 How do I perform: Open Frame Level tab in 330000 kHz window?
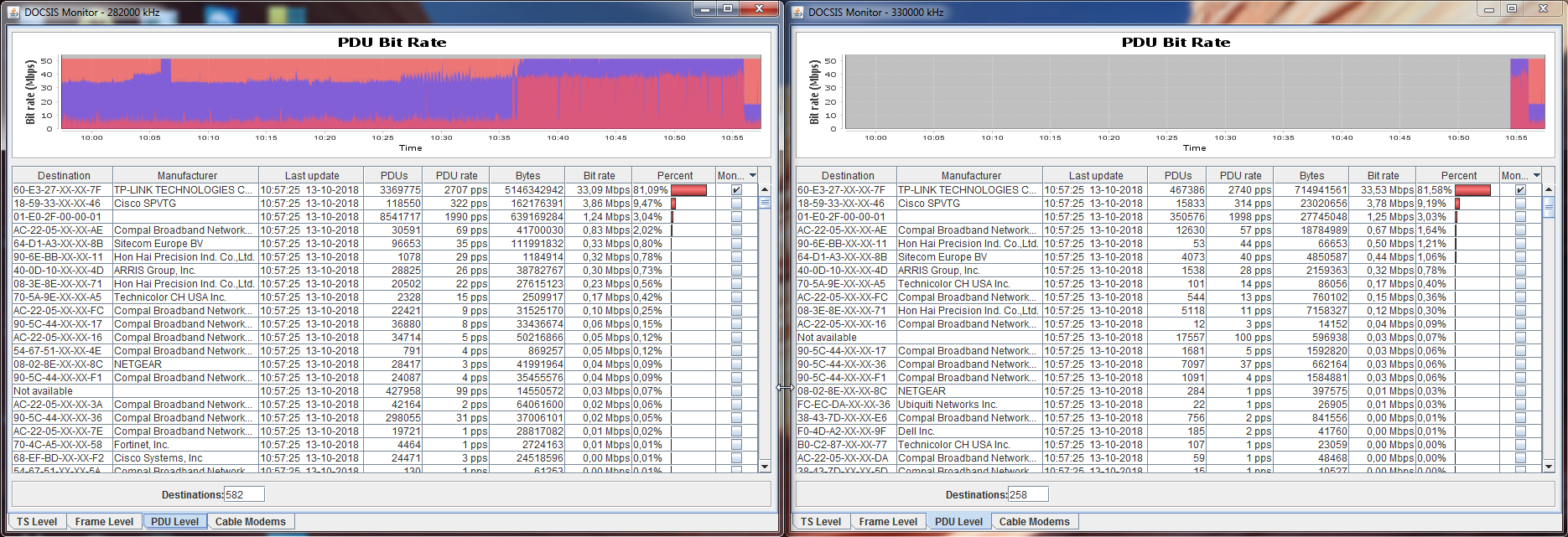(x=888, y=522)
